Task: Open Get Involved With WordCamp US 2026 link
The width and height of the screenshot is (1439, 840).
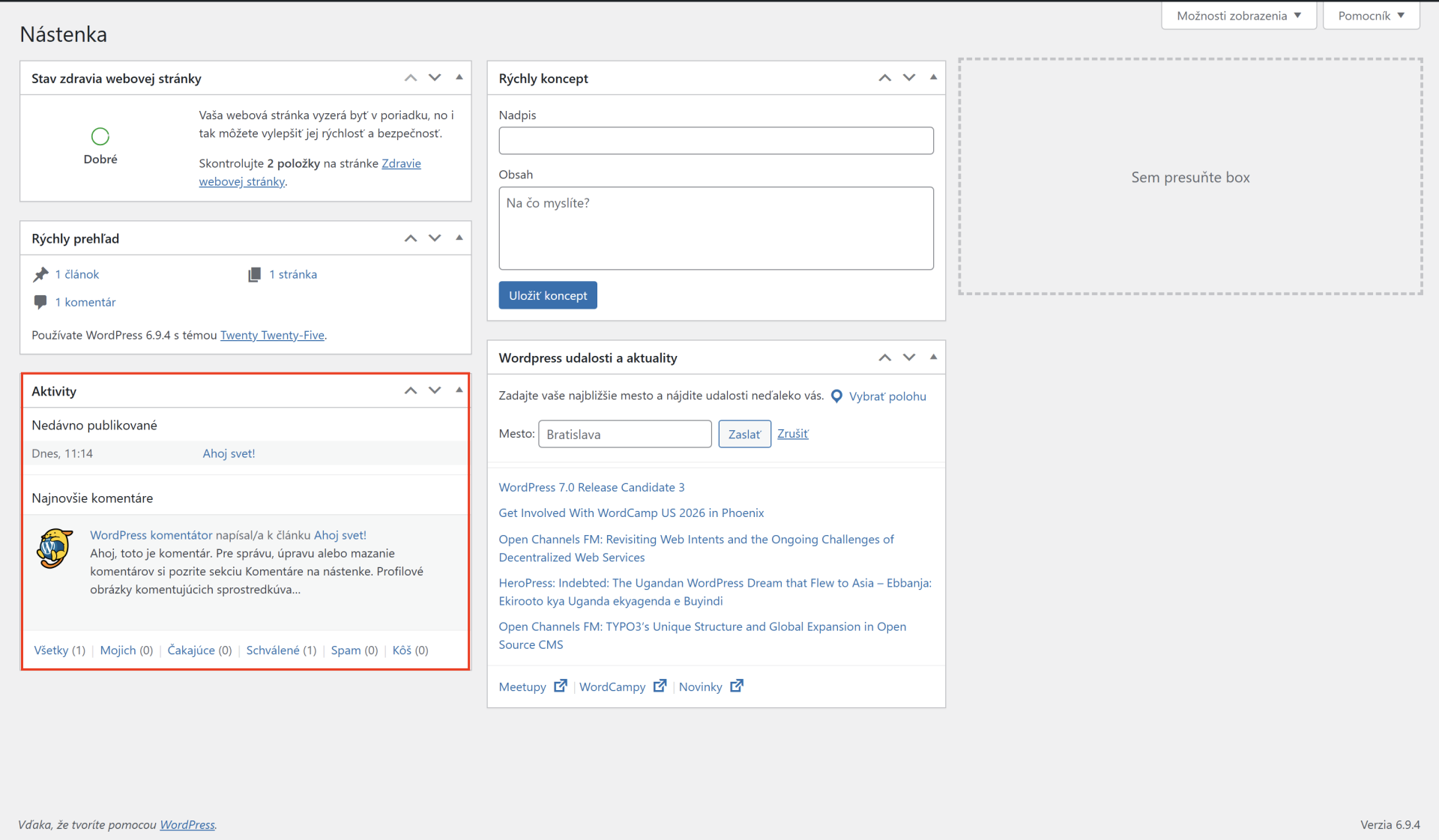Action: click(631, 513)
